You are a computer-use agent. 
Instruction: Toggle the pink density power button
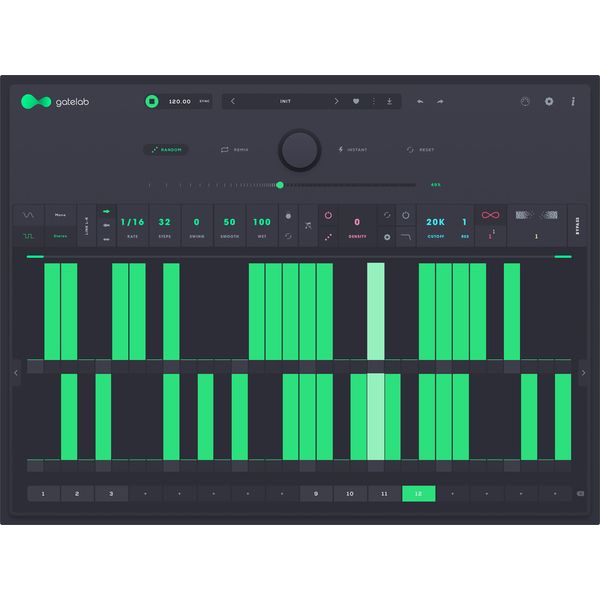click(x=328, y=215)
